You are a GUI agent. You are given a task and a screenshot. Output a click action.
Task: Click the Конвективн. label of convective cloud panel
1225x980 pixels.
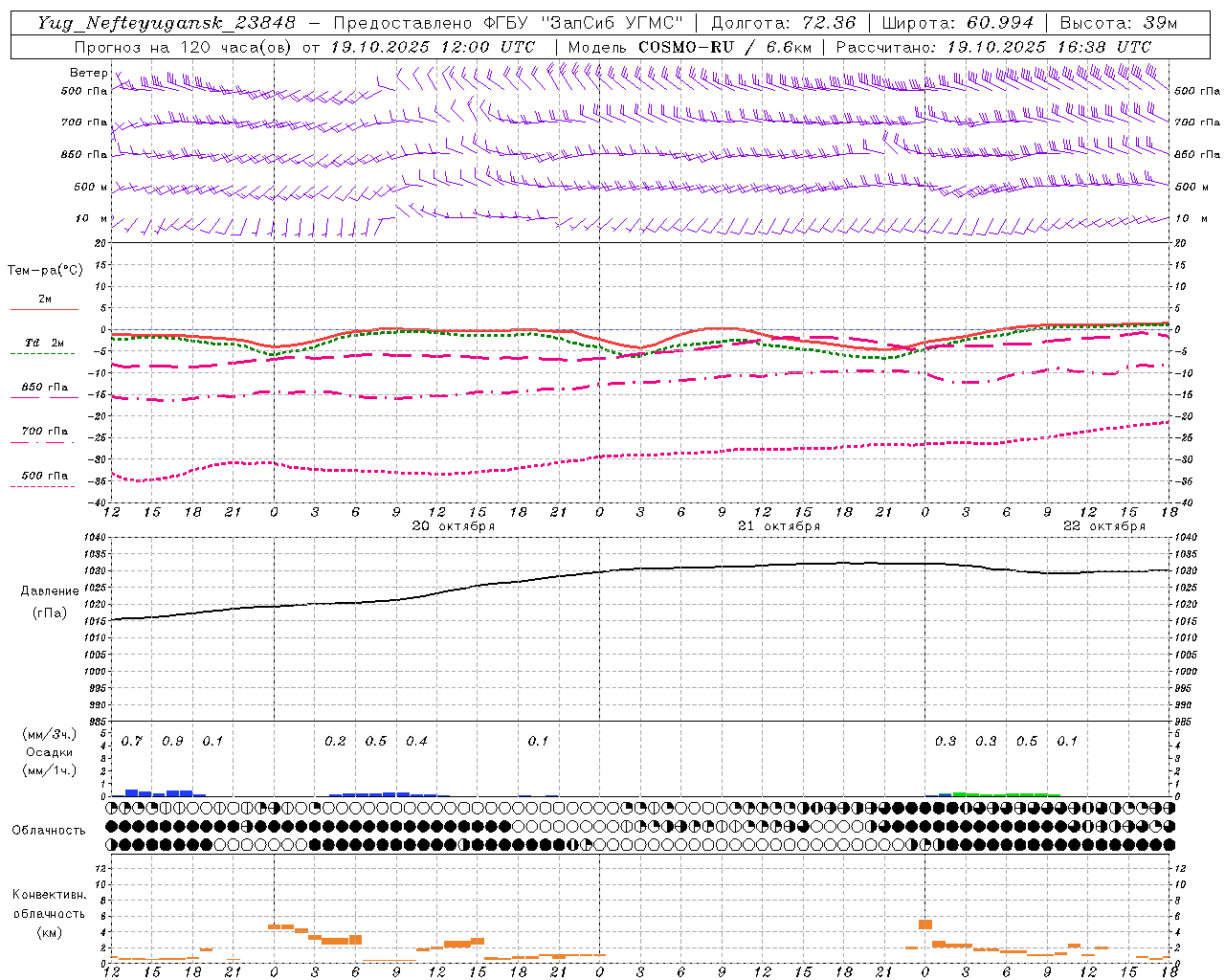coord(50,895)
